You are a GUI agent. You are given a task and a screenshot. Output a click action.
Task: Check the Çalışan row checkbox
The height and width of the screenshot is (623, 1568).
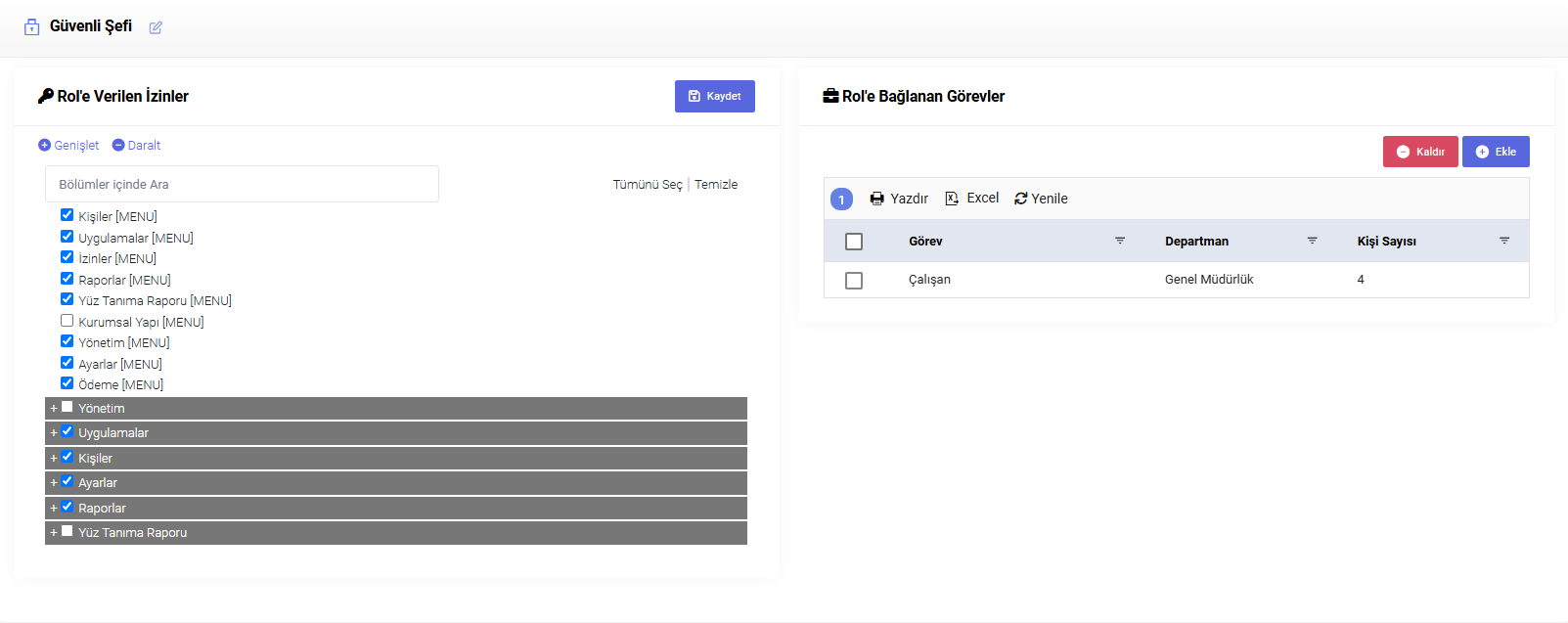[x=854, y=281]
